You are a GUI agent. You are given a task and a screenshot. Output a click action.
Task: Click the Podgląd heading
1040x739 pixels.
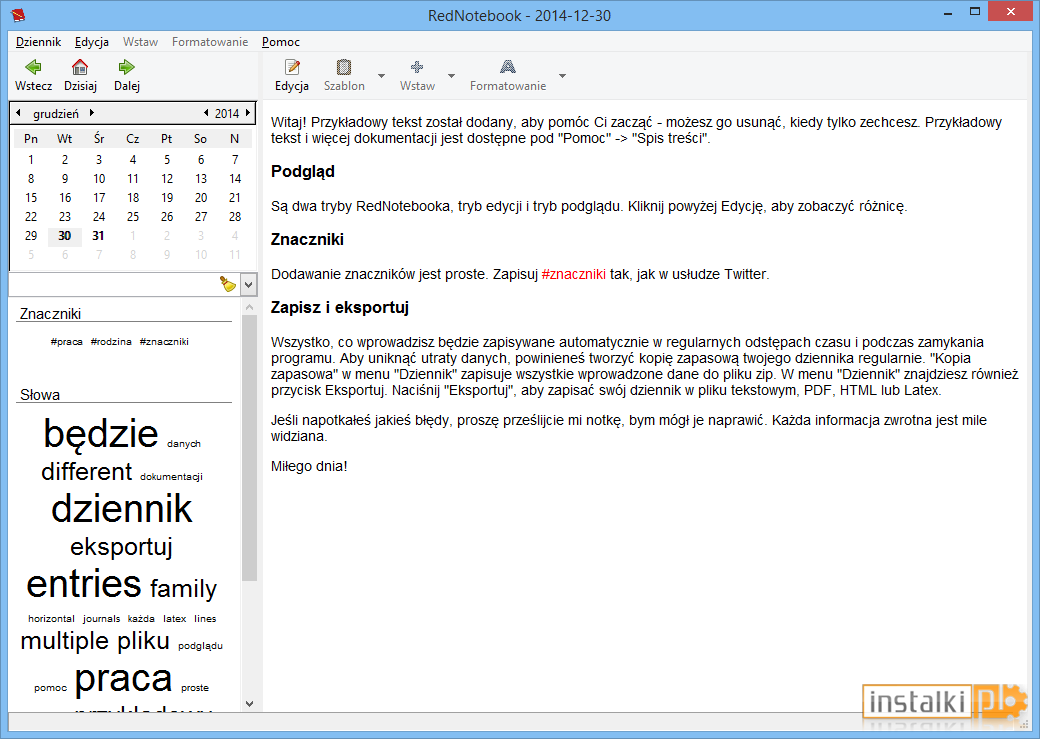click(302, 171)
